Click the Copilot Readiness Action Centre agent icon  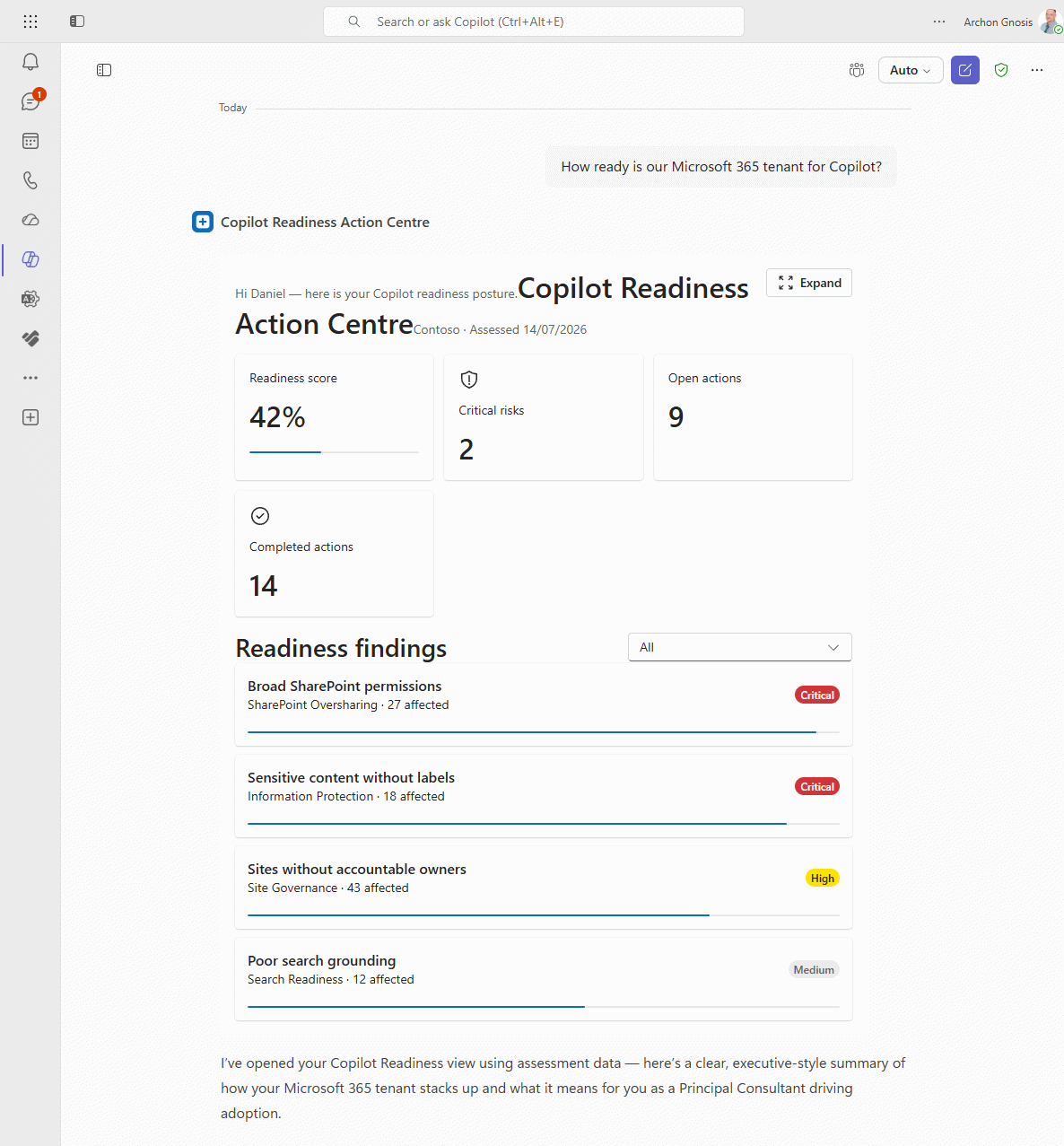(x=203, y=222)
